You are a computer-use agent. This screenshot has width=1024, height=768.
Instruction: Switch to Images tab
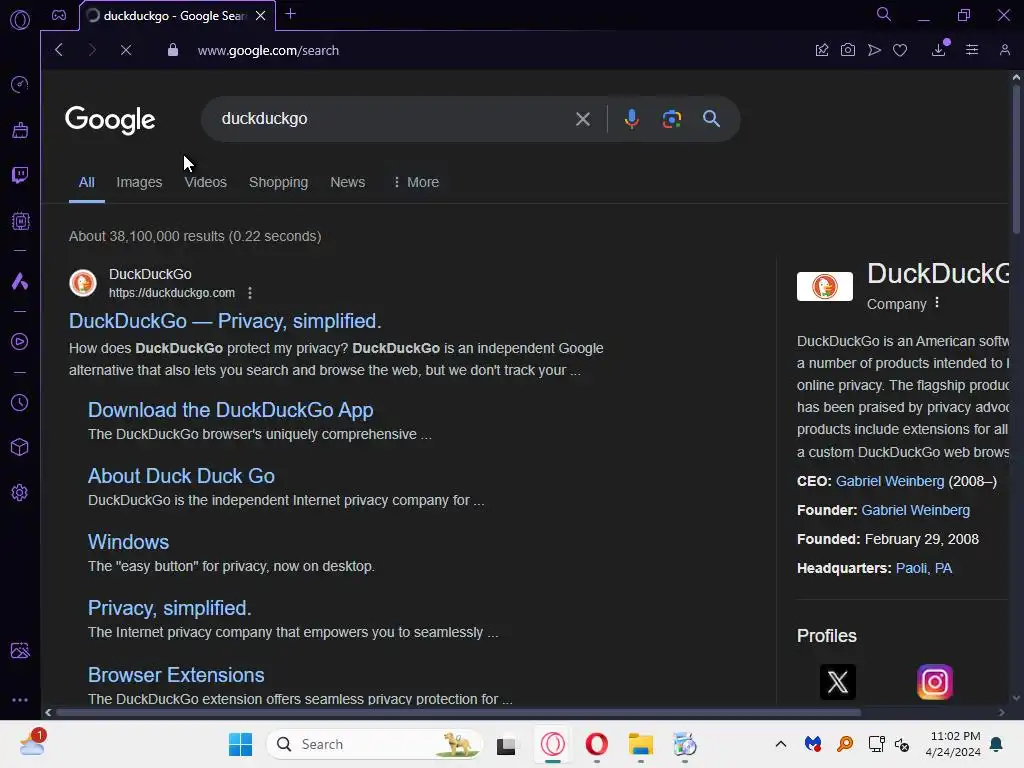(139, 182)
